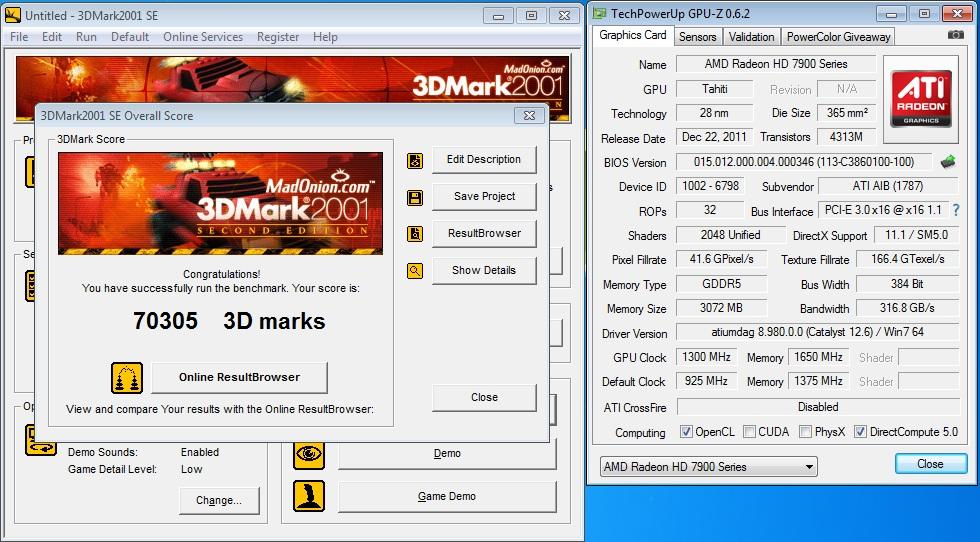Click the options icon next to Demo Sounds
The width and height of the screenshot is (980, 542).
[x=41, y=439]
